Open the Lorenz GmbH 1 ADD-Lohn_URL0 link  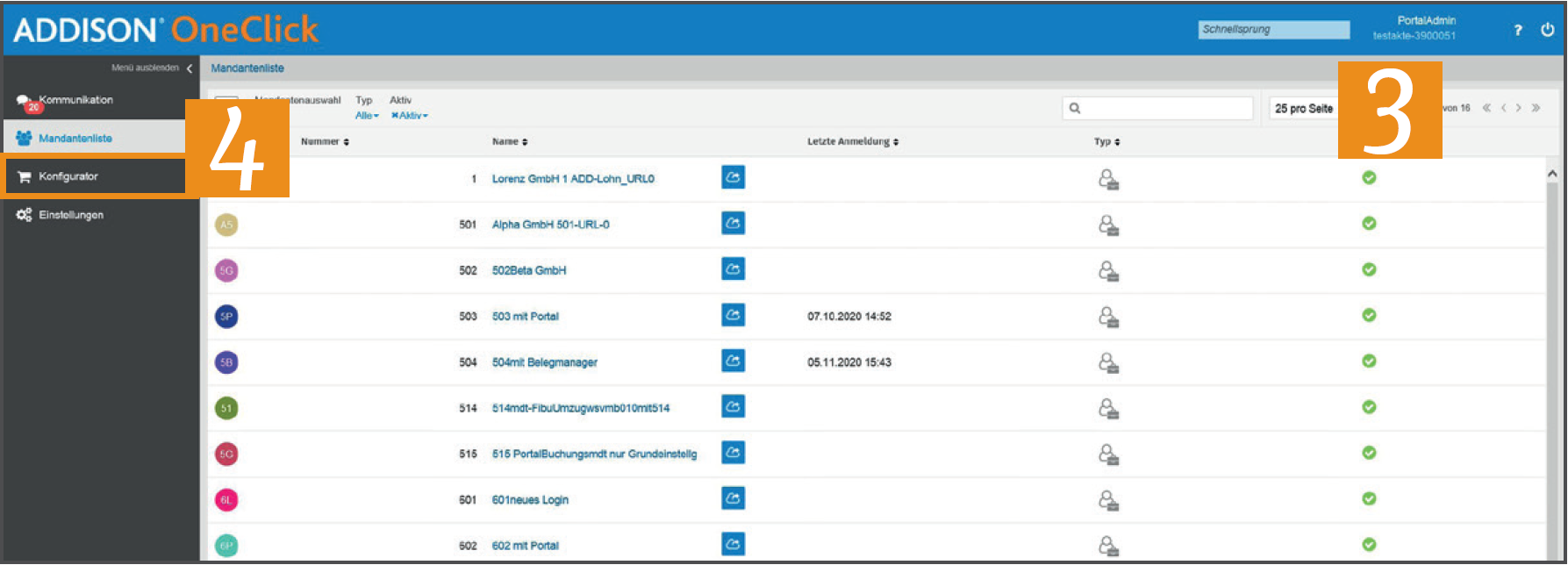(573, 179)
